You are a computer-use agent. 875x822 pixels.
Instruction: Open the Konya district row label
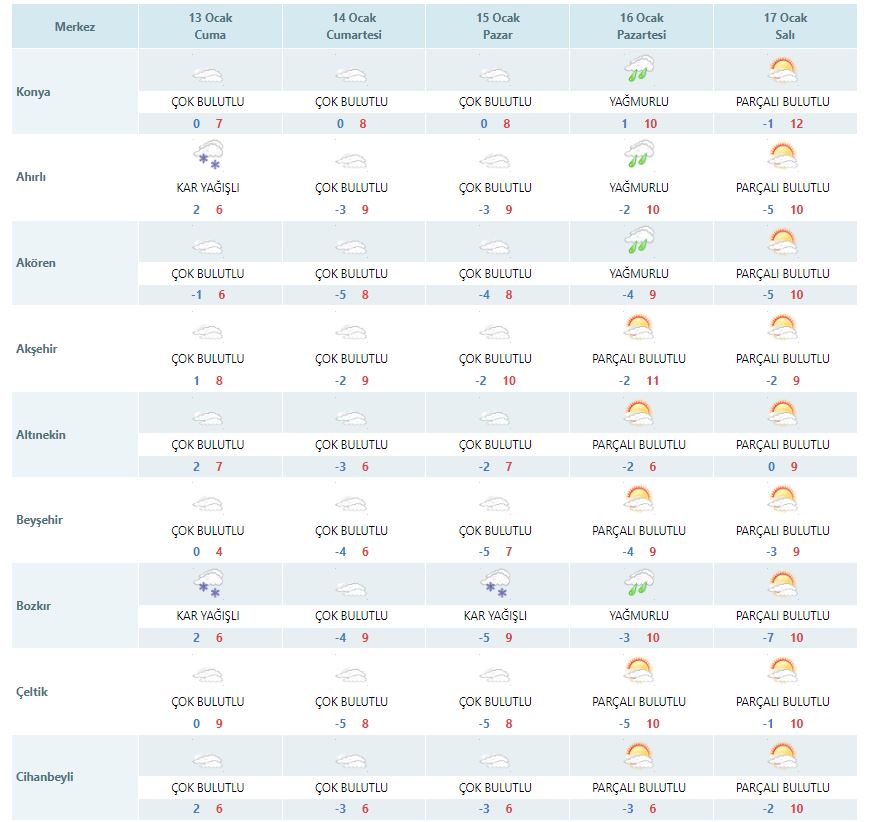click(x=34, y=92)
